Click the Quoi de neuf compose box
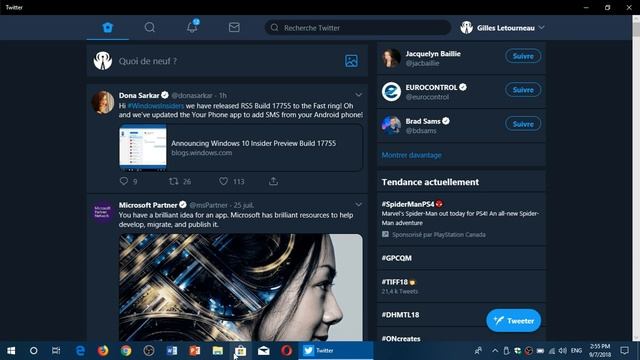 (227, 61)
